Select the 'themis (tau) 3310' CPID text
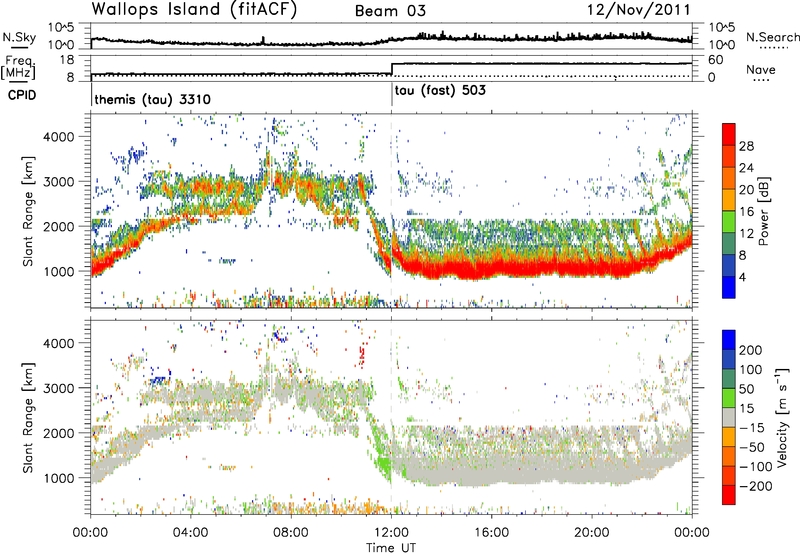 [x=153, y=99]
